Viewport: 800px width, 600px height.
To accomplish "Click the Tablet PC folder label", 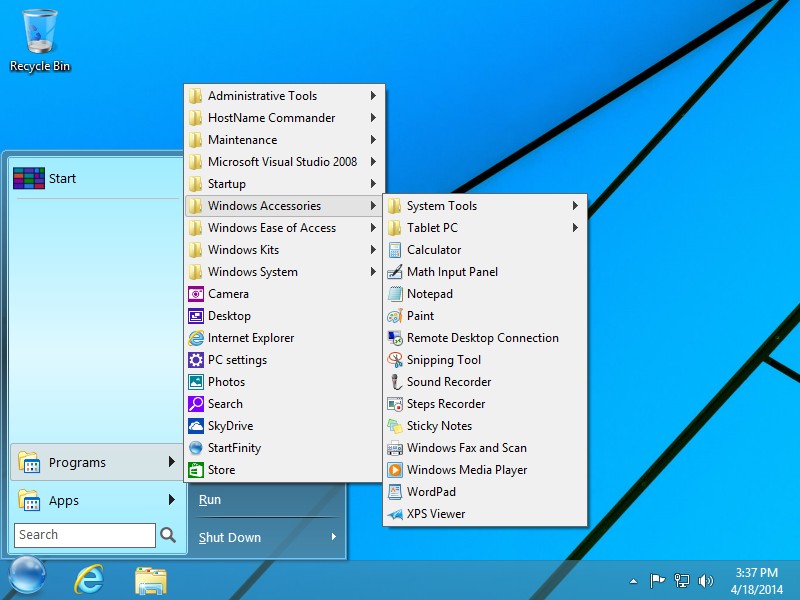I will (432, 228).
